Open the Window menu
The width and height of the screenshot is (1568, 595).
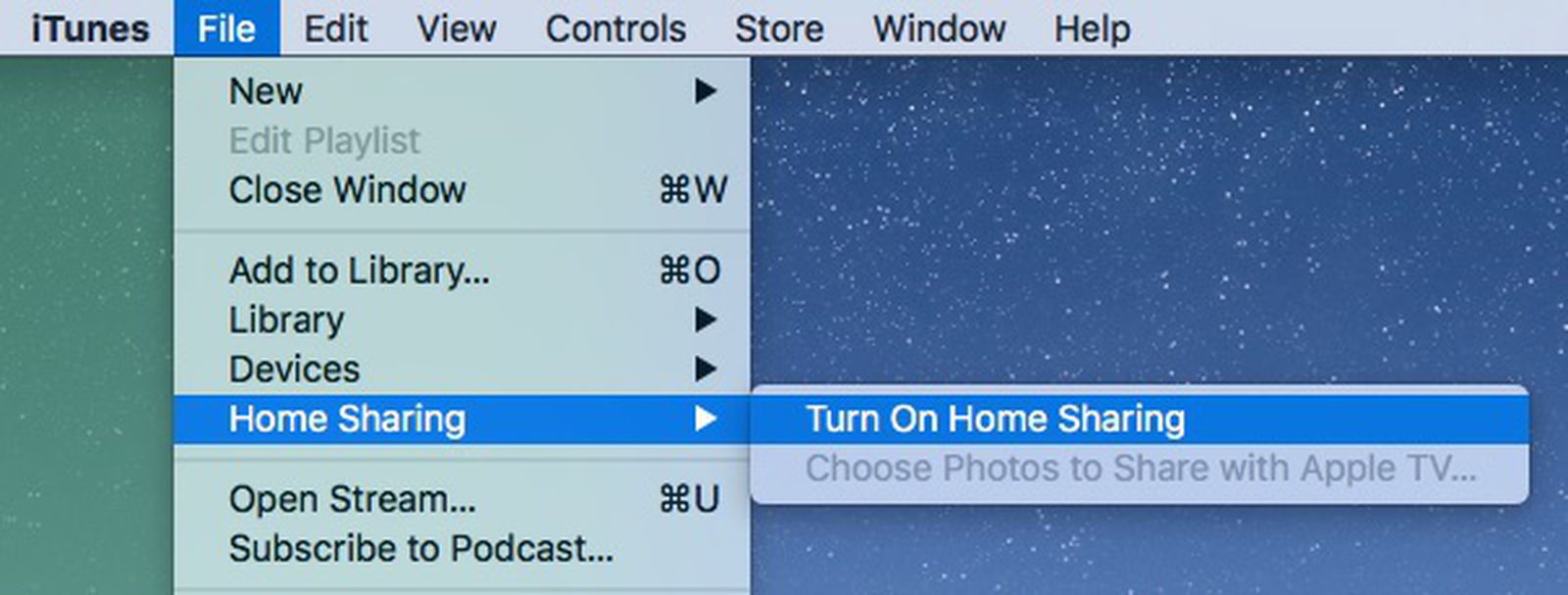(x=938, y=27)
